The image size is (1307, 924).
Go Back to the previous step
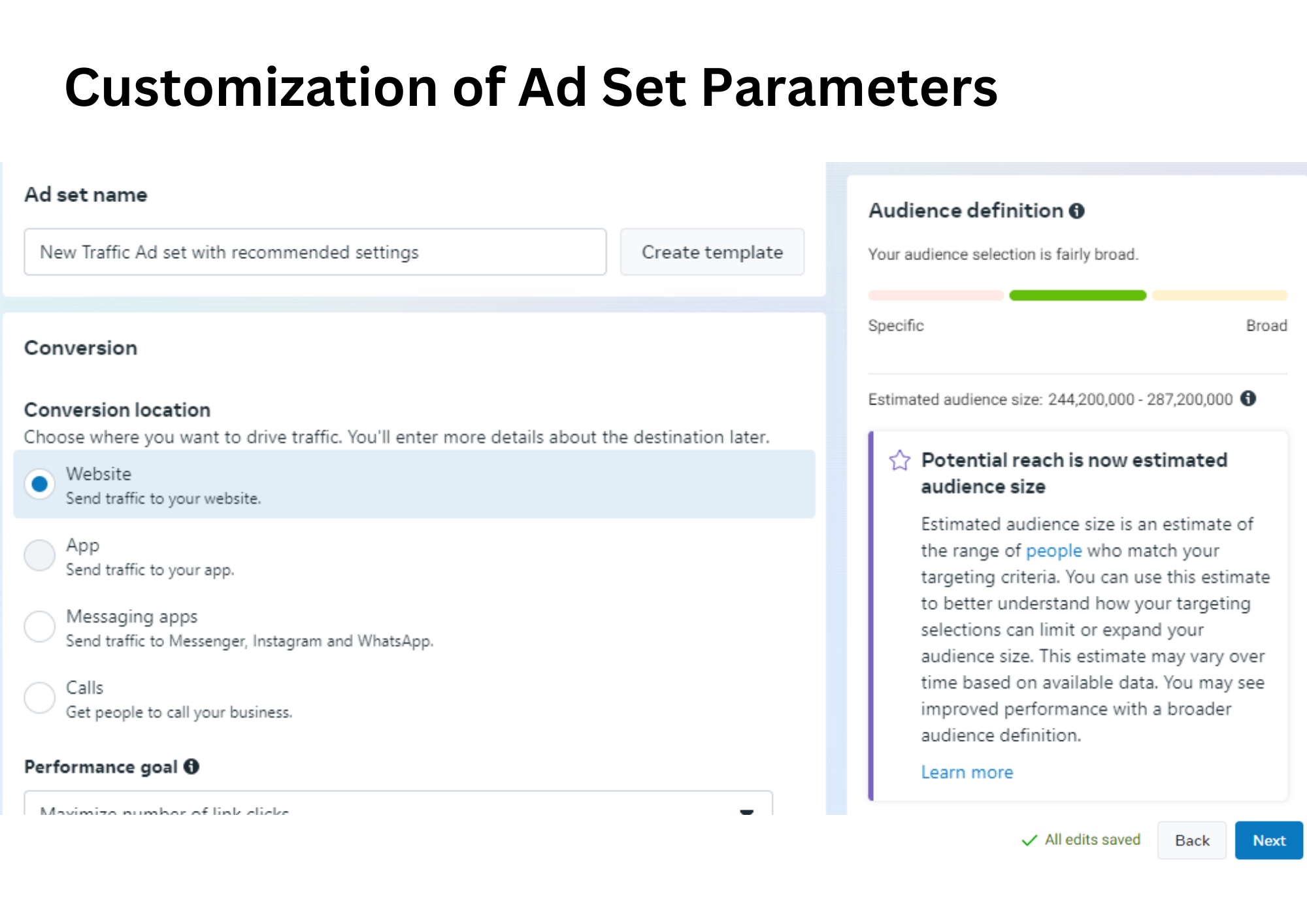pos(1191,840)
